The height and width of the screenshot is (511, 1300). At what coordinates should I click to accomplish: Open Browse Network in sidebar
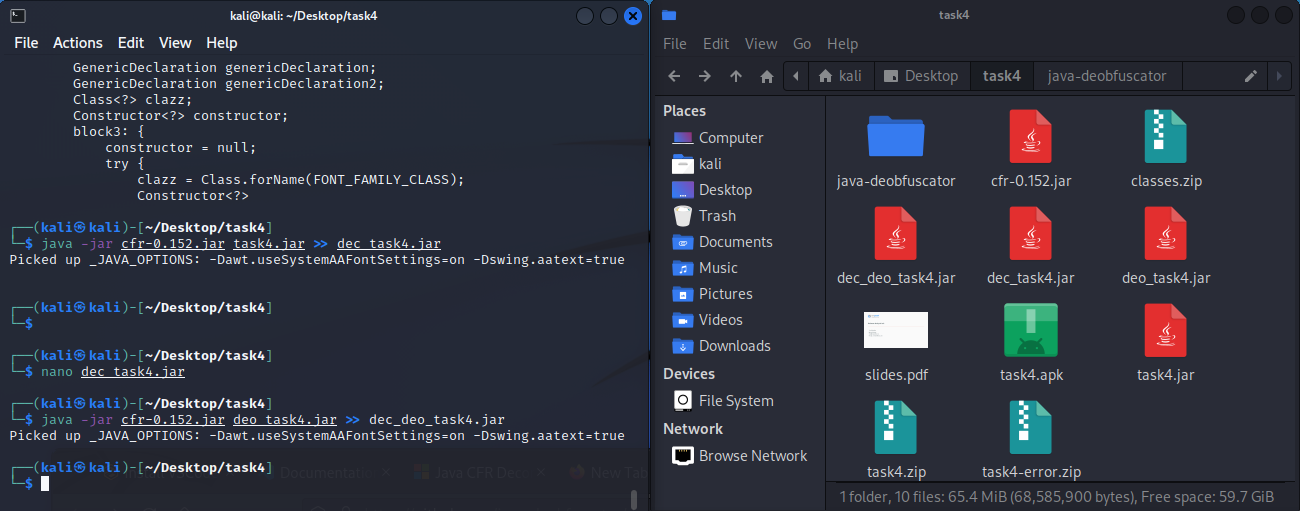coord(739,456)
